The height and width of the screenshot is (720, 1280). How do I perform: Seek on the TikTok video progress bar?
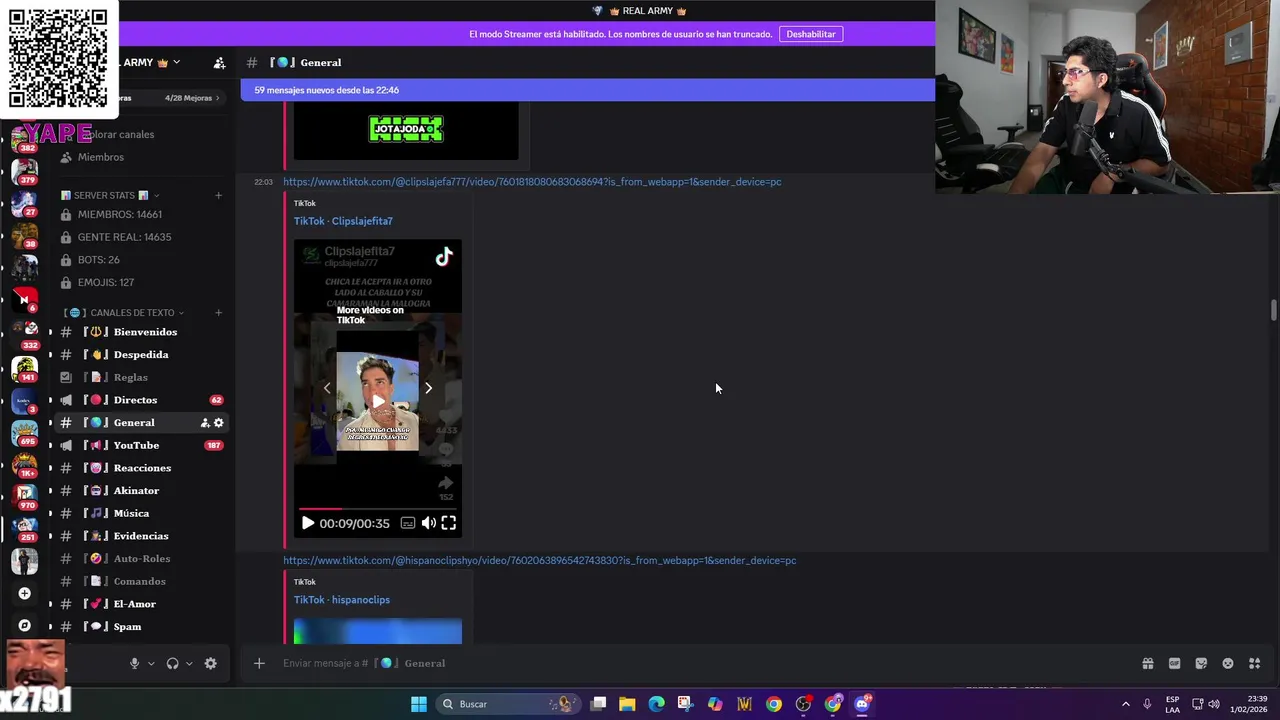coord(378,509)
